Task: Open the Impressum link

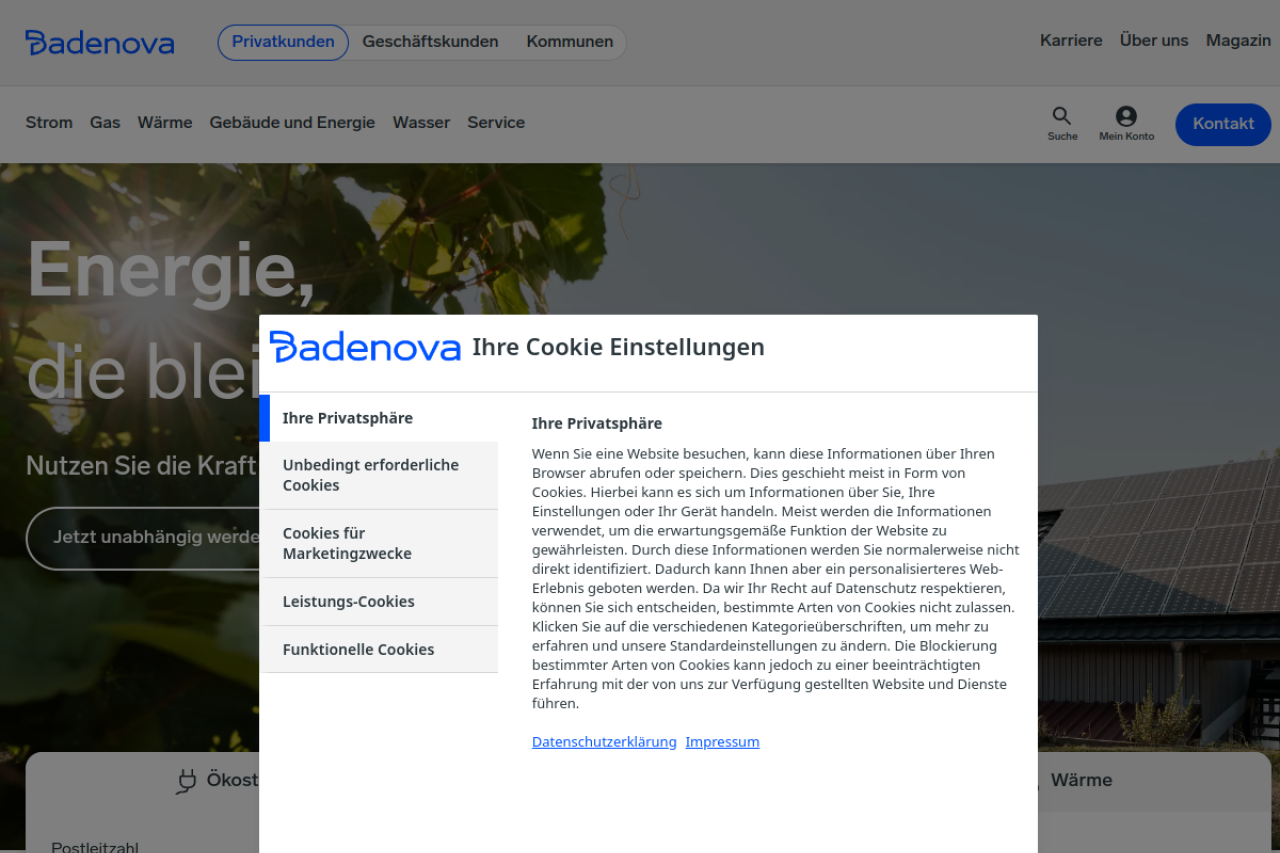Action: [722, 742]
